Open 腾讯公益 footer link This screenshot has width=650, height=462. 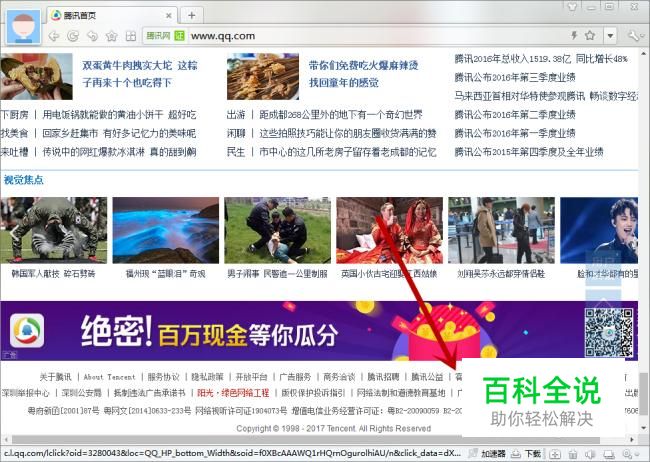coord(427,377)
